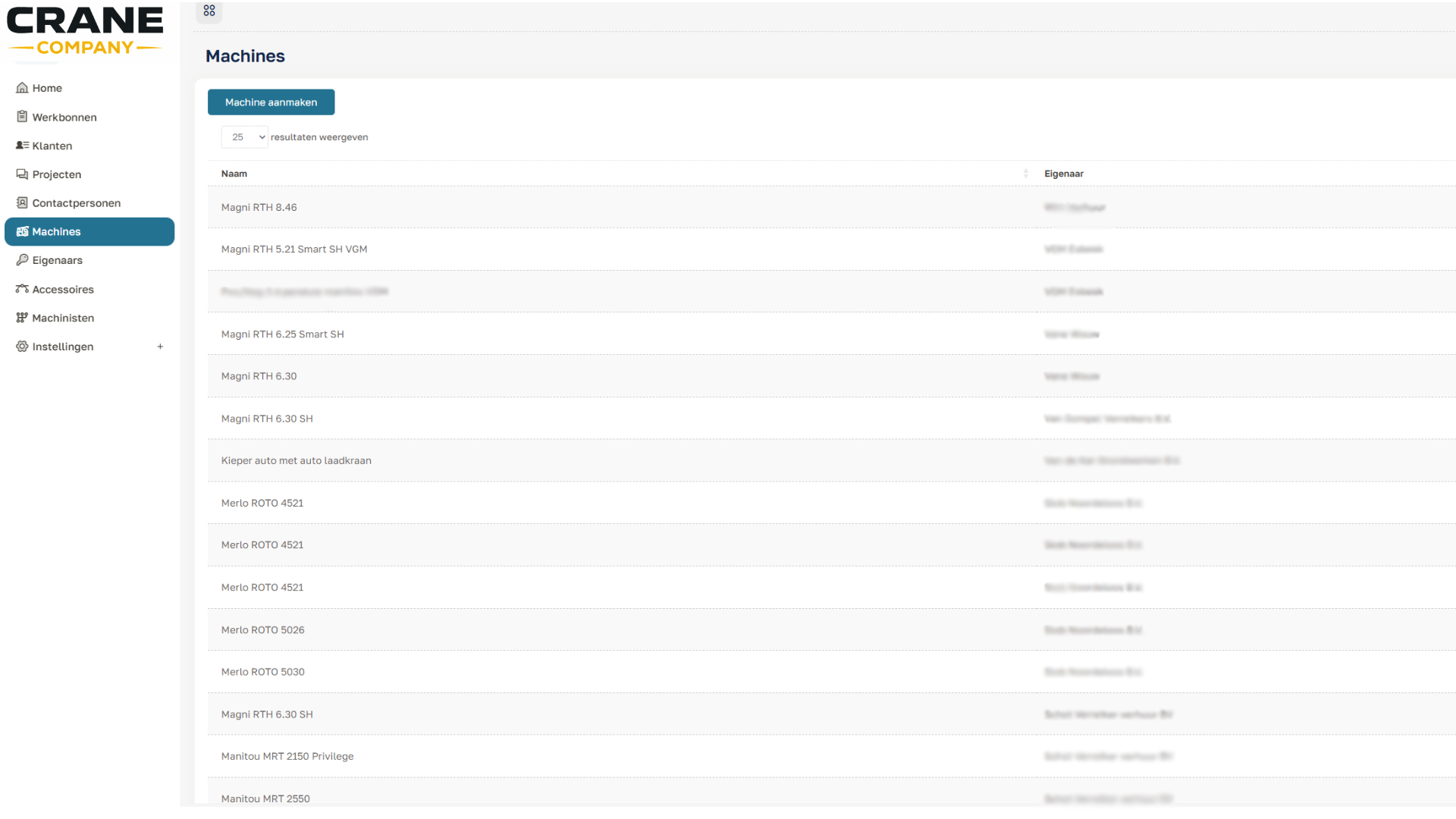
Task: Click the Instellingen gear icon
Action: pos(22,347)
